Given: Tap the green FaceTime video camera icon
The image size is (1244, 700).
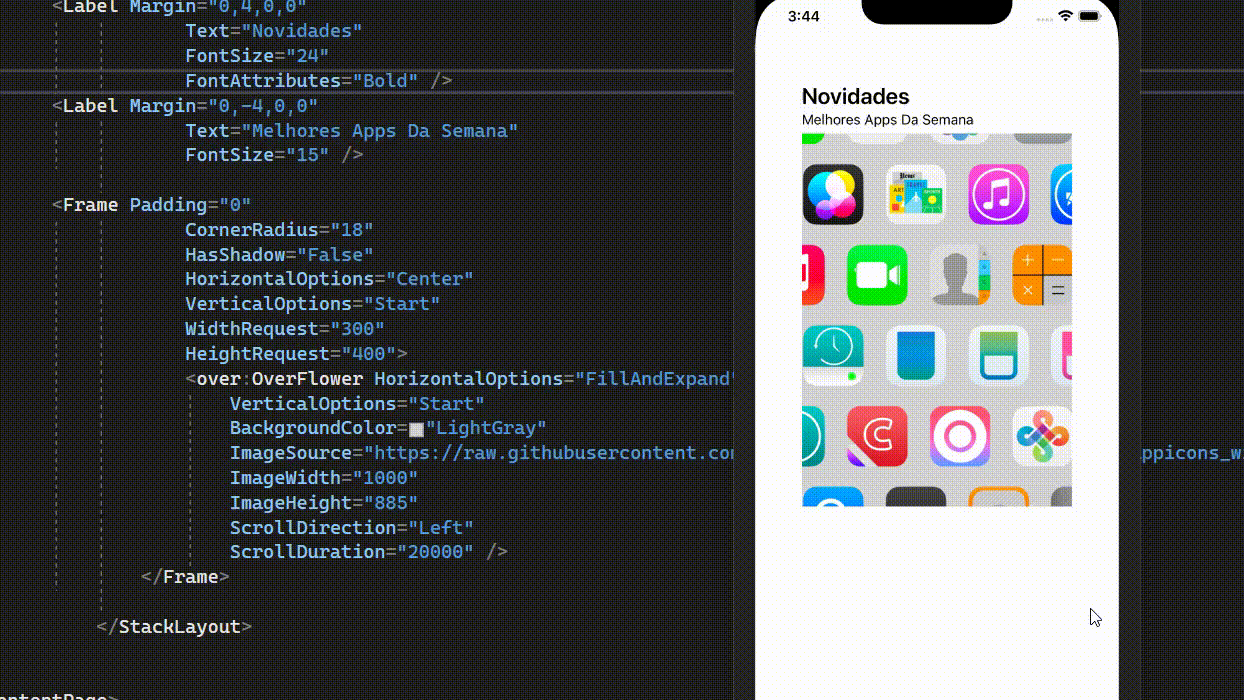Looking at the screenshot, I should click(877, 275).
